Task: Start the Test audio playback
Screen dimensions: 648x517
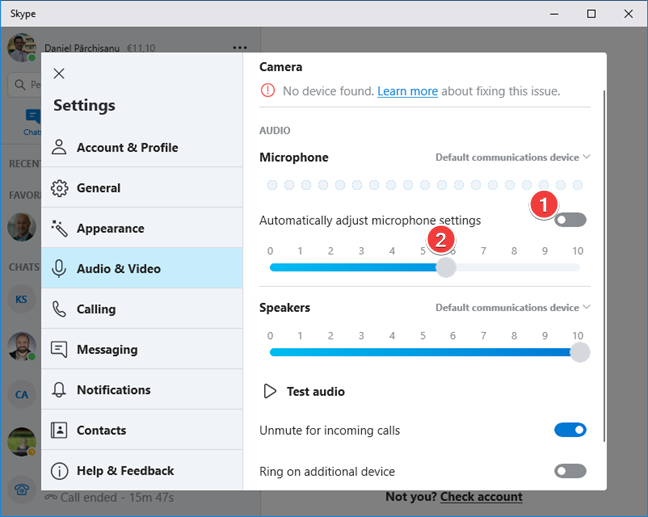Action: (304, 391)
